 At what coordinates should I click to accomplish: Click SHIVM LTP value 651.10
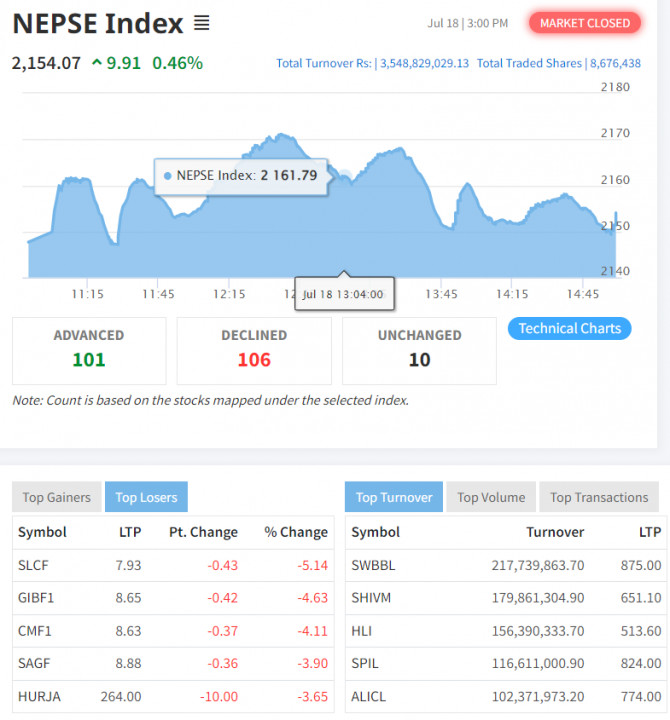(641, 597)
